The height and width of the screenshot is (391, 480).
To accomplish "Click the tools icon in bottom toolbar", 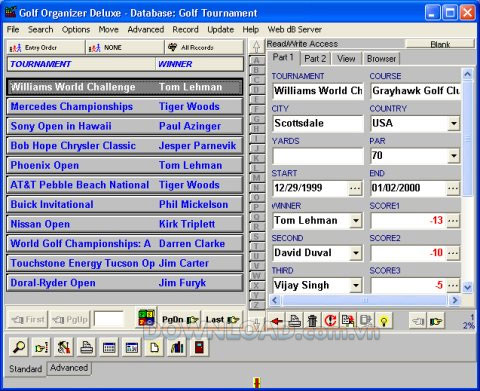I will 64,347.
